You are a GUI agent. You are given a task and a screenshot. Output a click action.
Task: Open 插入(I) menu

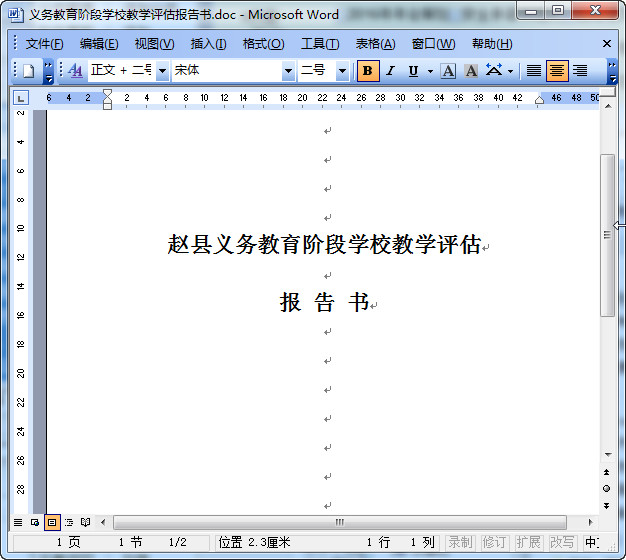[208, 44]
